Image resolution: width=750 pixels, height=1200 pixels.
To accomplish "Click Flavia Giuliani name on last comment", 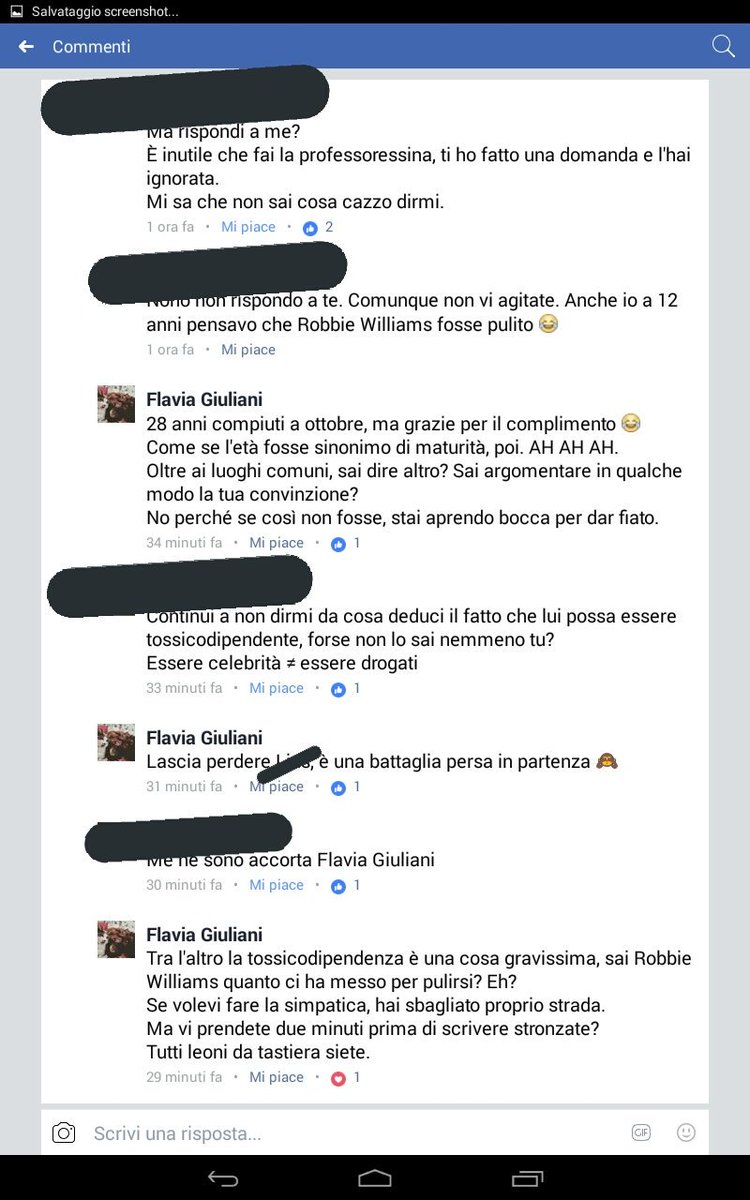I will 204,935.
